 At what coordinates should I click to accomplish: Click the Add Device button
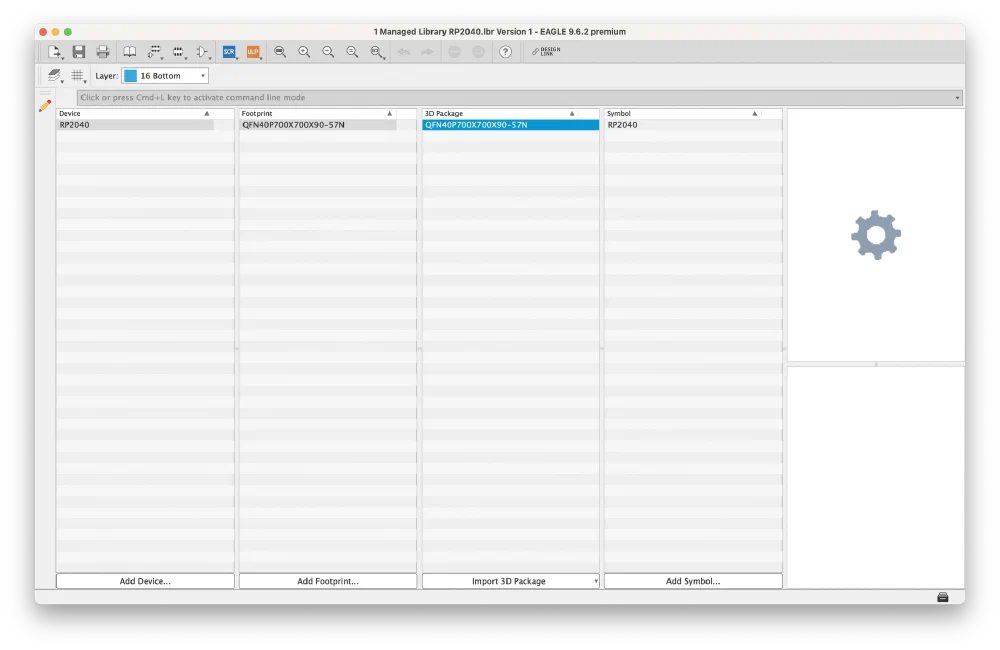pos(145,581)
